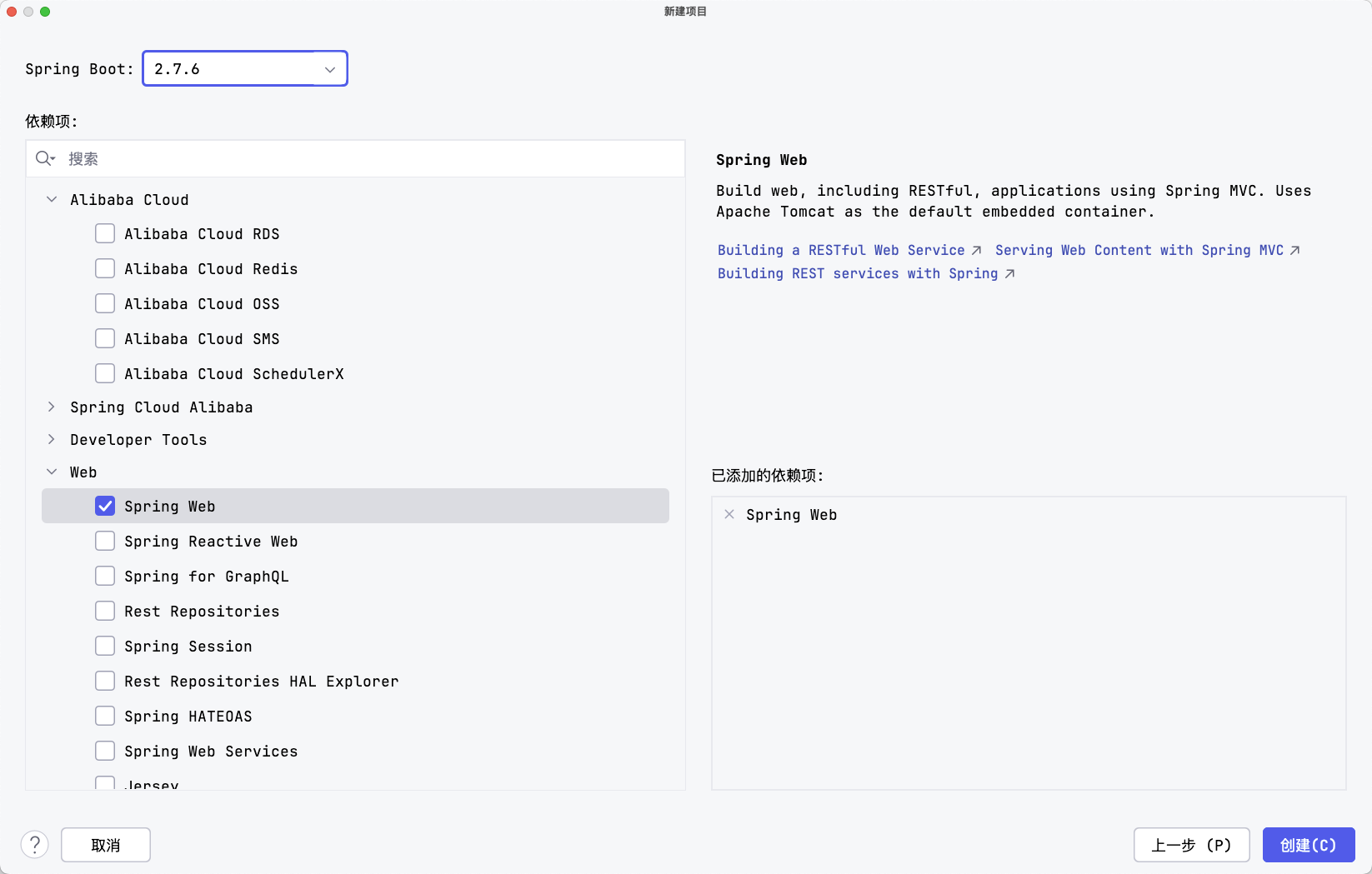Open Building a RESTful Web Service link
Viewport: 1372px width, 874px height.
click(x=849, y=250)
